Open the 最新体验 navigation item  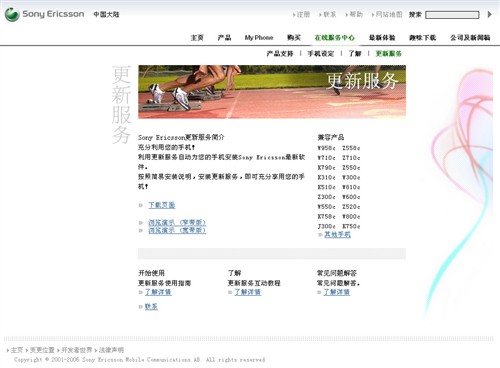click(382, 38)
